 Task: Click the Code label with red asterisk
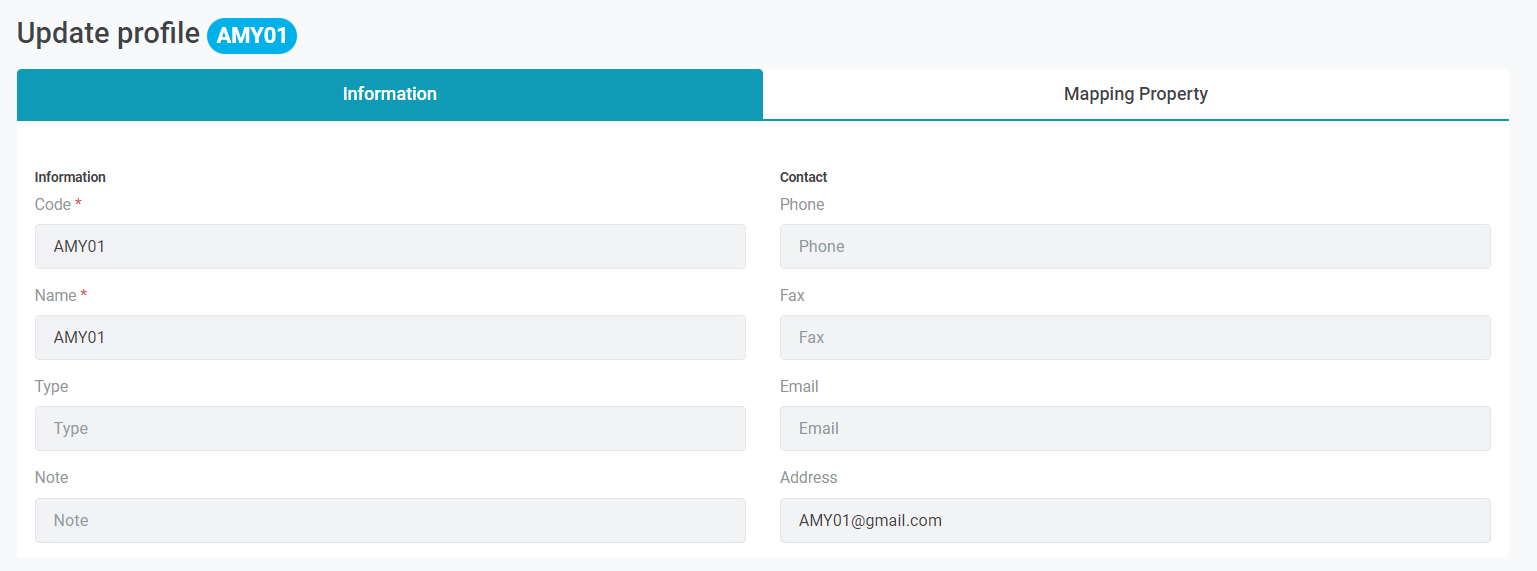click(53, 204)
